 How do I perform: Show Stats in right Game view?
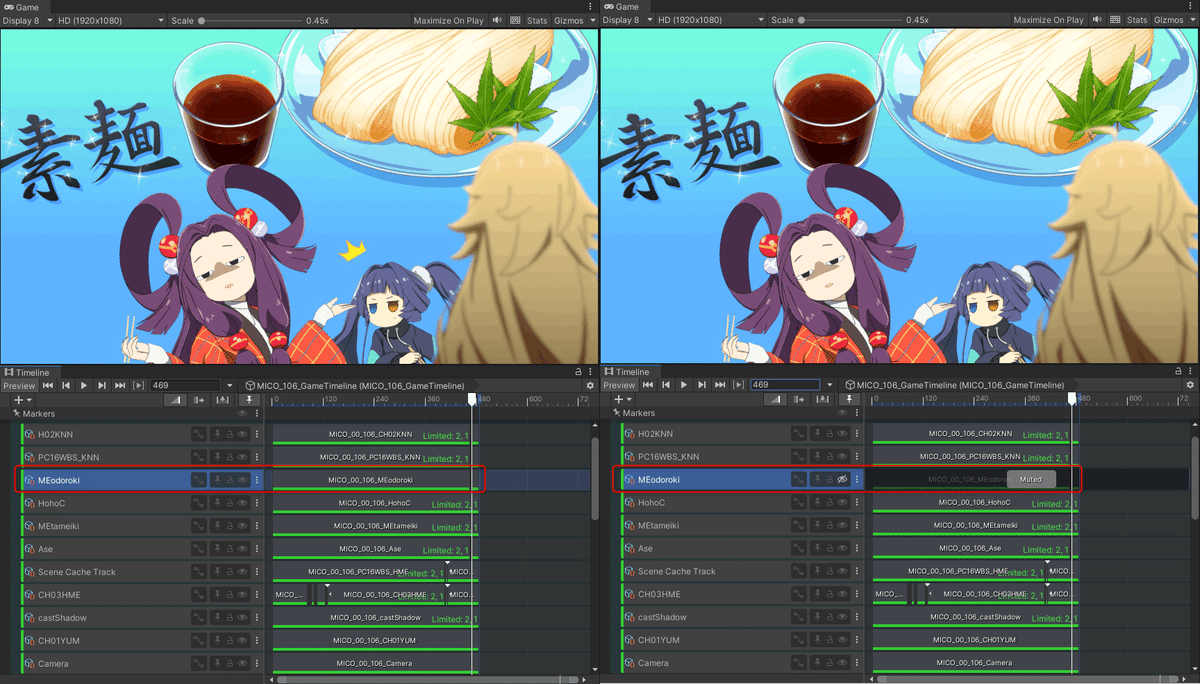tap(1137, 20)
